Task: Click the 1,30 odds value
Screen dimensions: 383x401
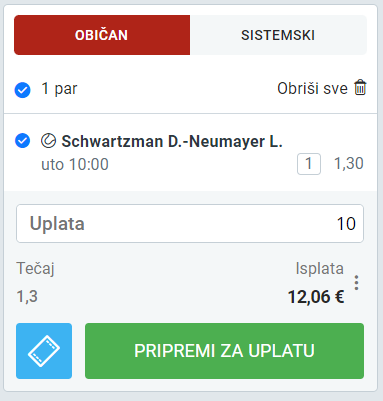Action: point(349,164)
